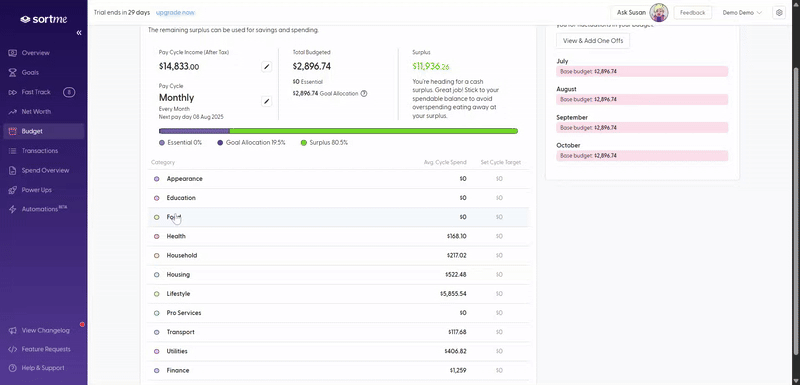Screen dimensions: 800x385
Task: Click the View & Add One Offs button
Action: point(593,41)
